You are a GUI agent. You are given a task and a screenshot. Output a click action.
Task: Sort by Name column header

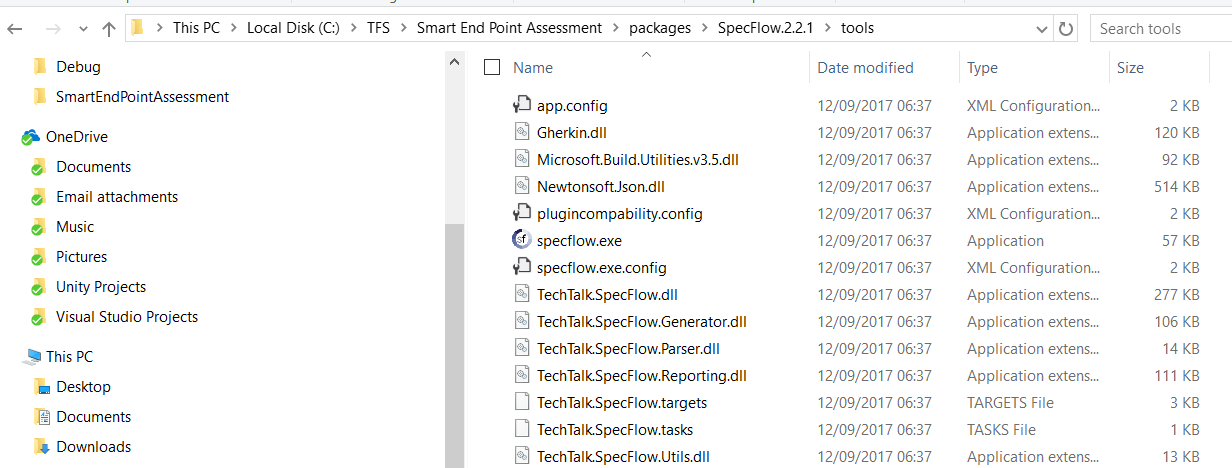tap(533, 68)
